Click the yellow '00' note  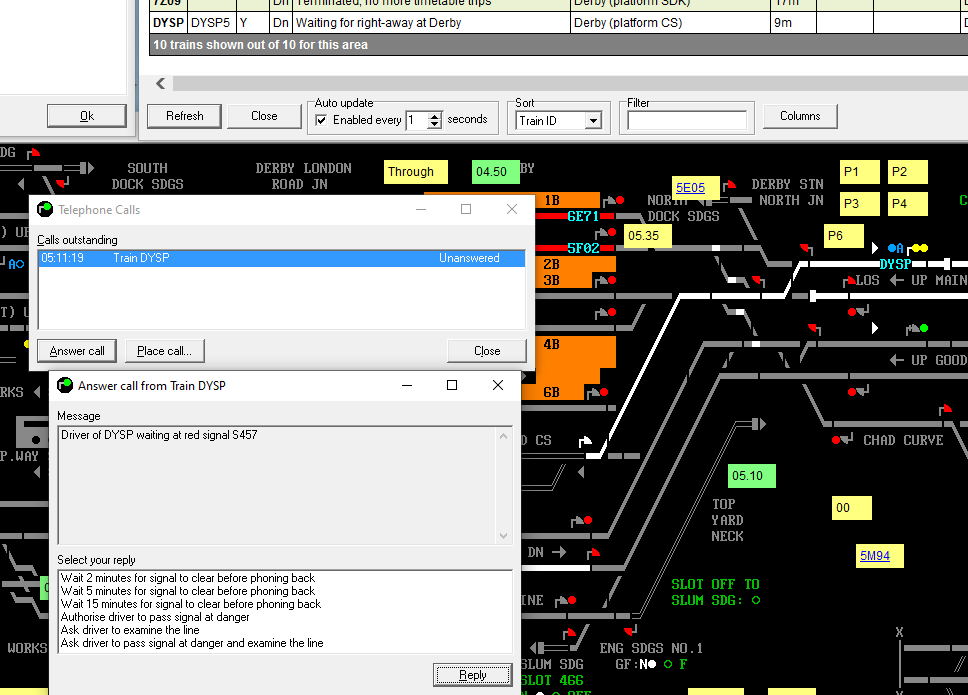[852, 508]
